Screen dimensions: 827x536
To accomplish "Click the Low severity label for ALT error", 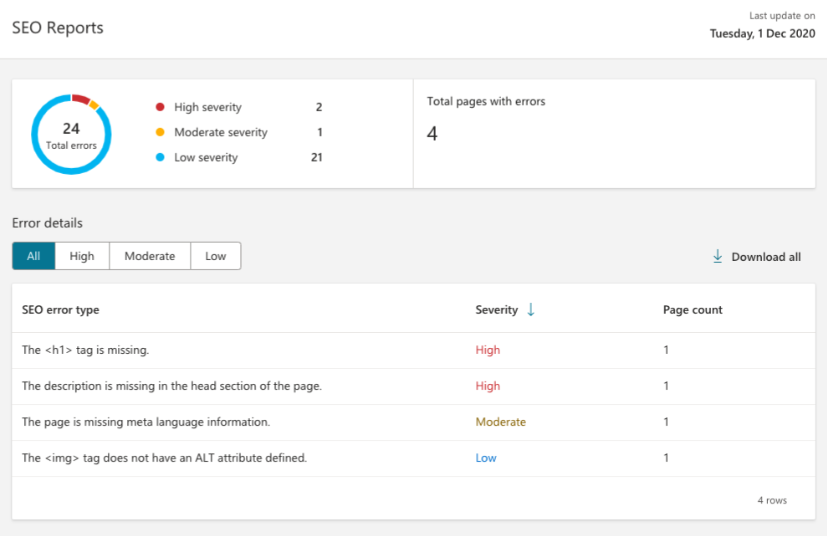I will 486,458.
